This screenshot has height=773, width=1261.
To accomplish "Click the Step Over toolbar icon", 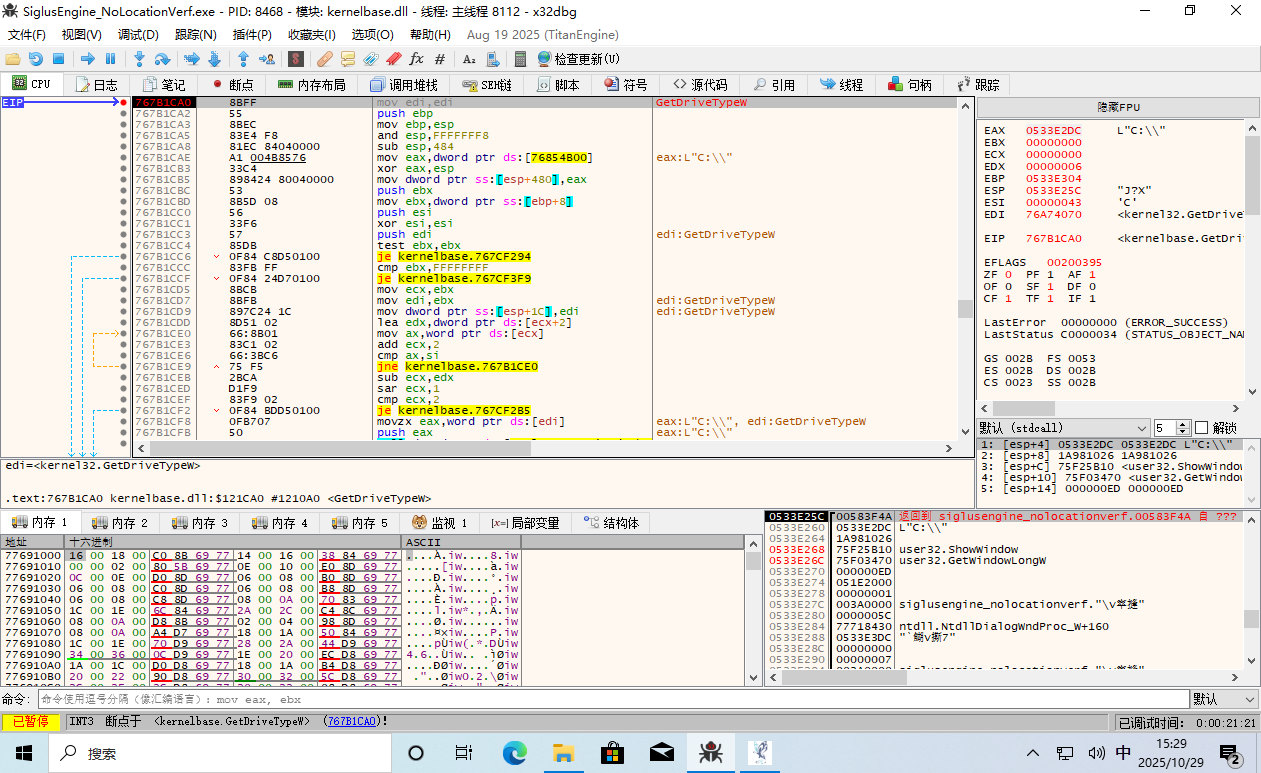I will (163, 59).
